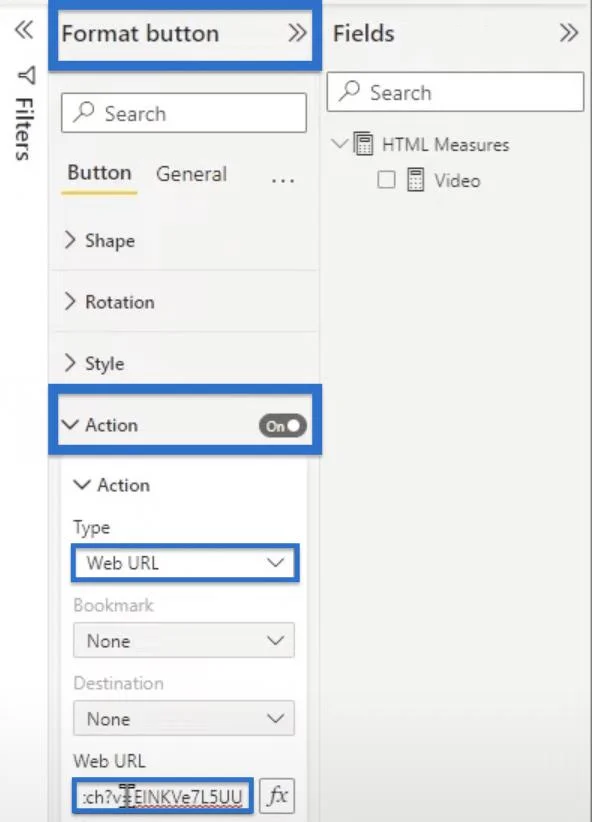Check the Video measure checkbox
The height and width of the screenshot is (822, 592).
tap(386, 180)
